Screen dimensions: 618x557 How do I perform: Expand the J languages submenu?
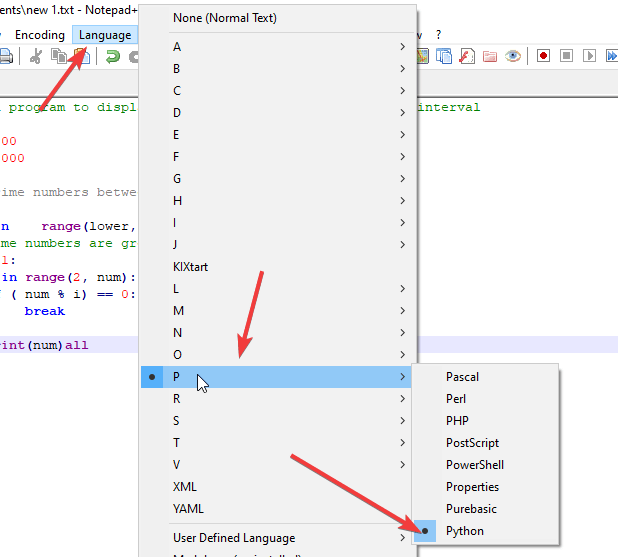click(x=278, y=245)
